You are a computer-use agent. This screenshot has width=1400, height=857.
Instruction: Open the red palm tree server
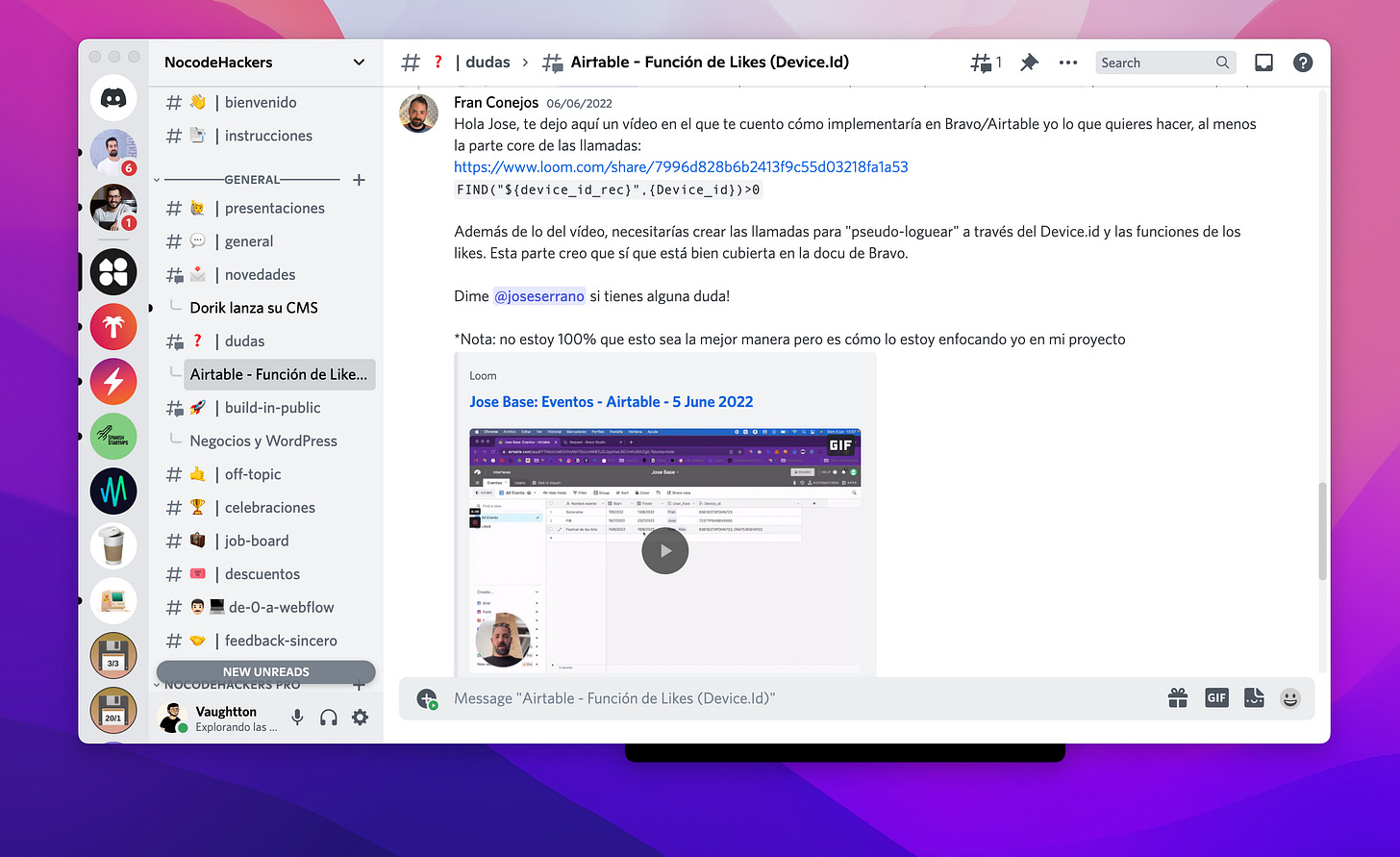[x=113, y=327]
